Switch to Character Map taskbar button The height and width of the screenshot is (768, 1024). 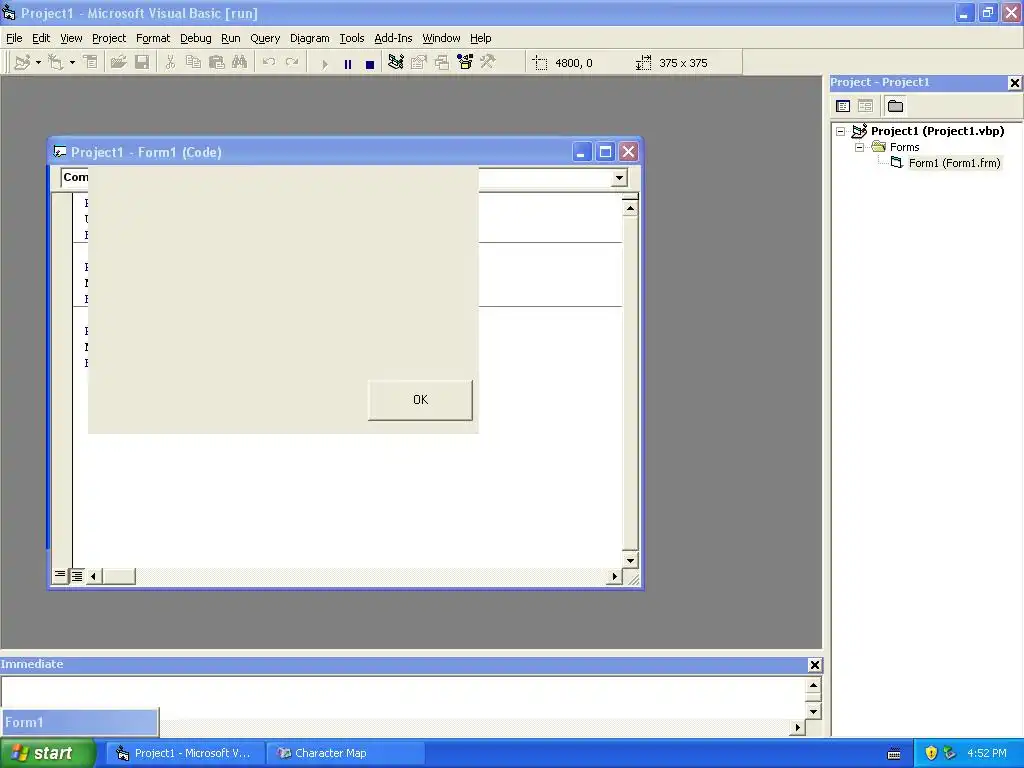click(x=345, y=753)
